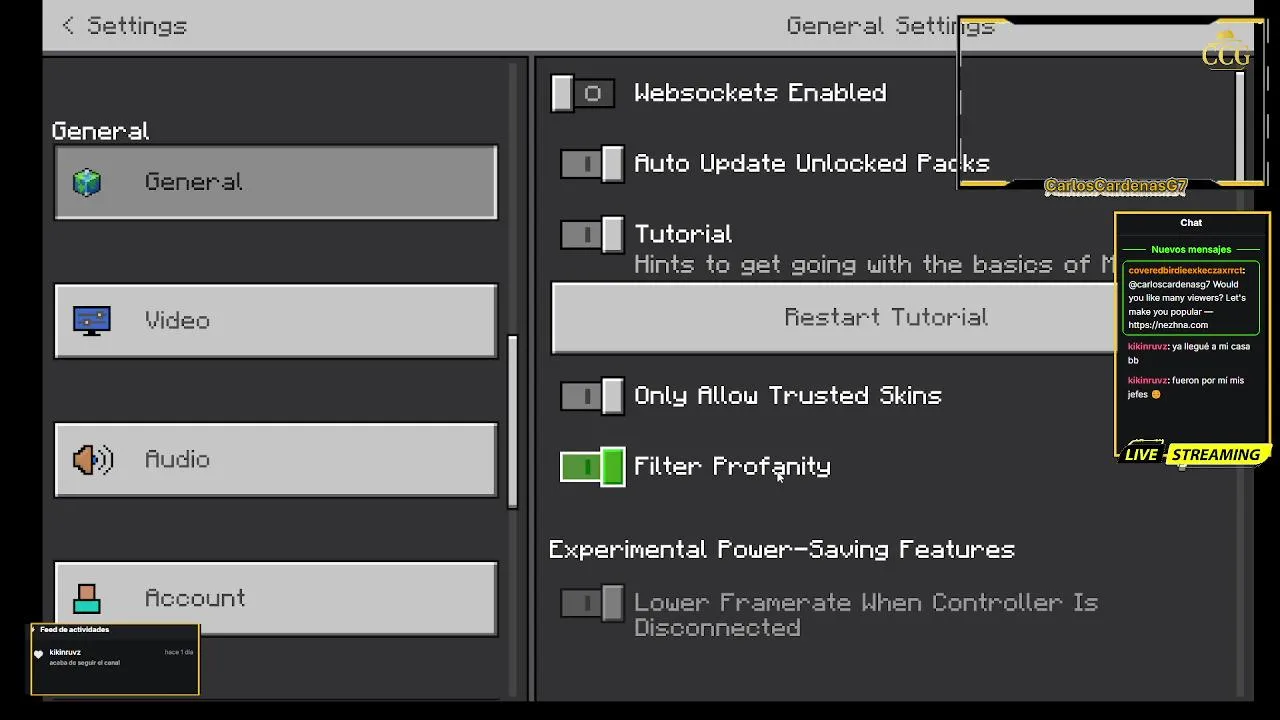Image resolution: width=1280 pixels, height=720 pixels.
Task: Turn off Filter Profanity switch
Action: pos(592,467)
